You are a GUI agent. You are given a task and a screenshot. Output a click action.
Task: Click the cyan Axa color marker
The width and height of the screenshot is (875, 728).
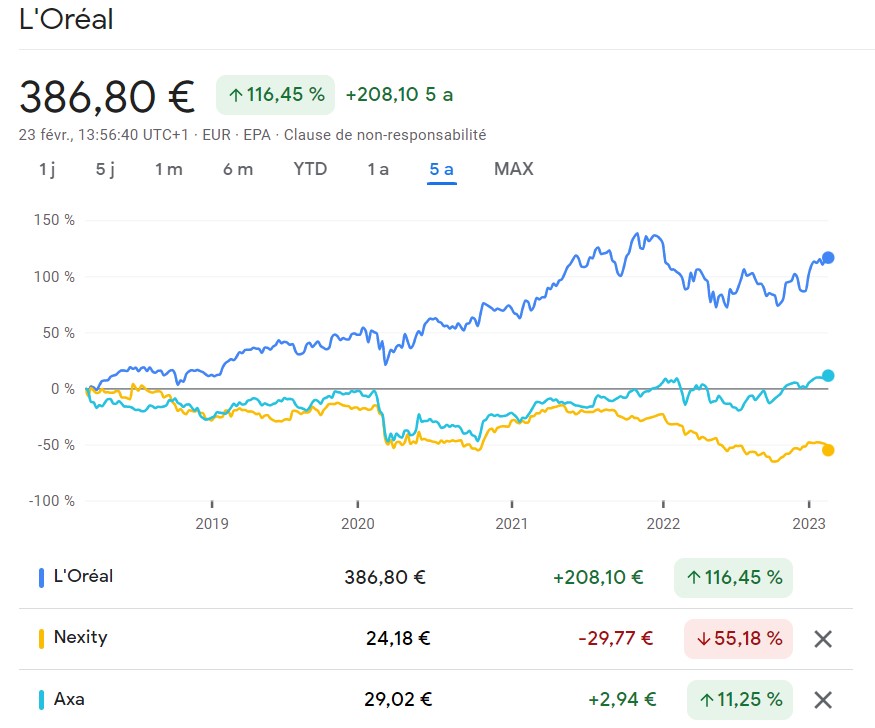click(41, 700)
